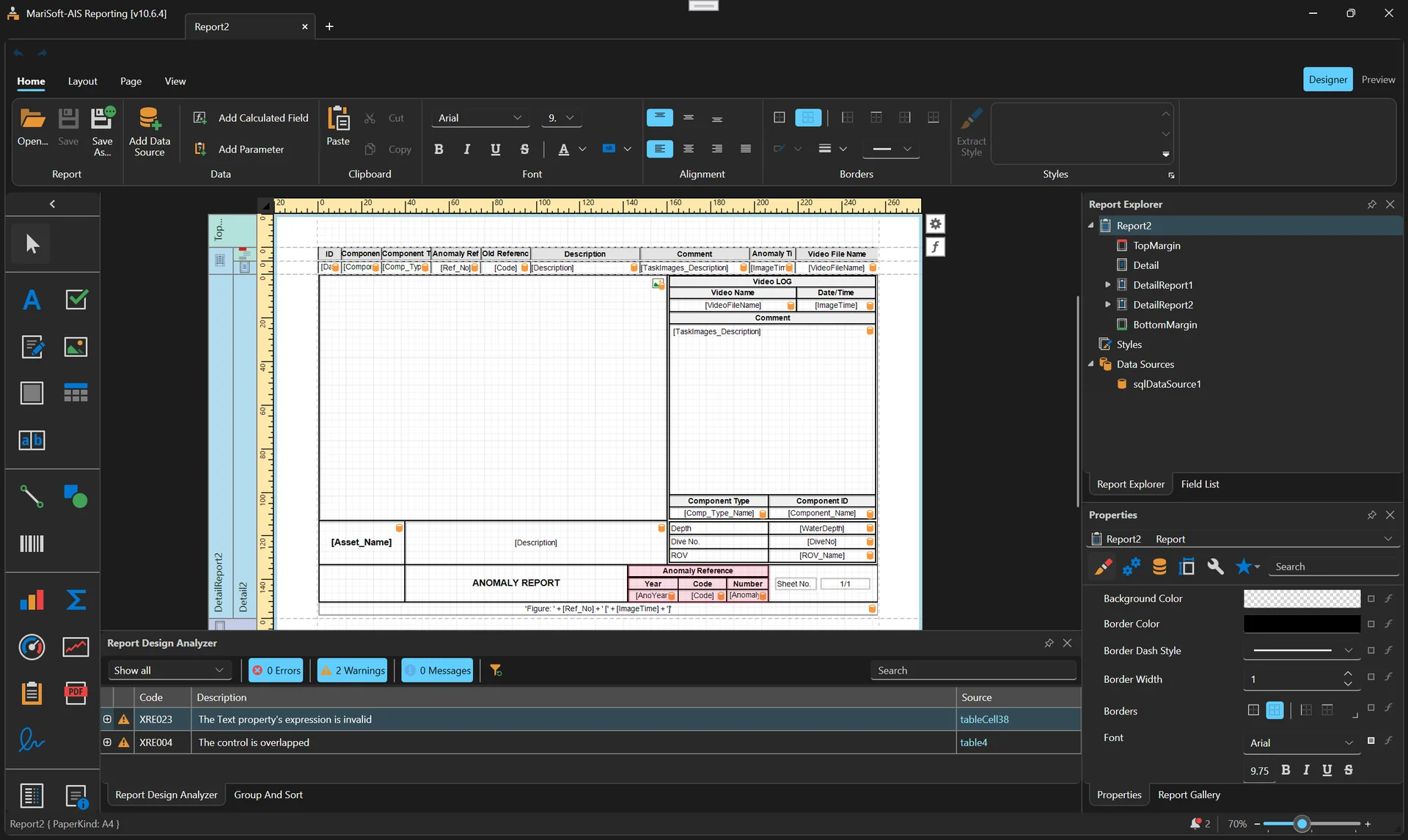Click the Background Color swatch
The image size is (1408, 840).
tap(1302, 598)
